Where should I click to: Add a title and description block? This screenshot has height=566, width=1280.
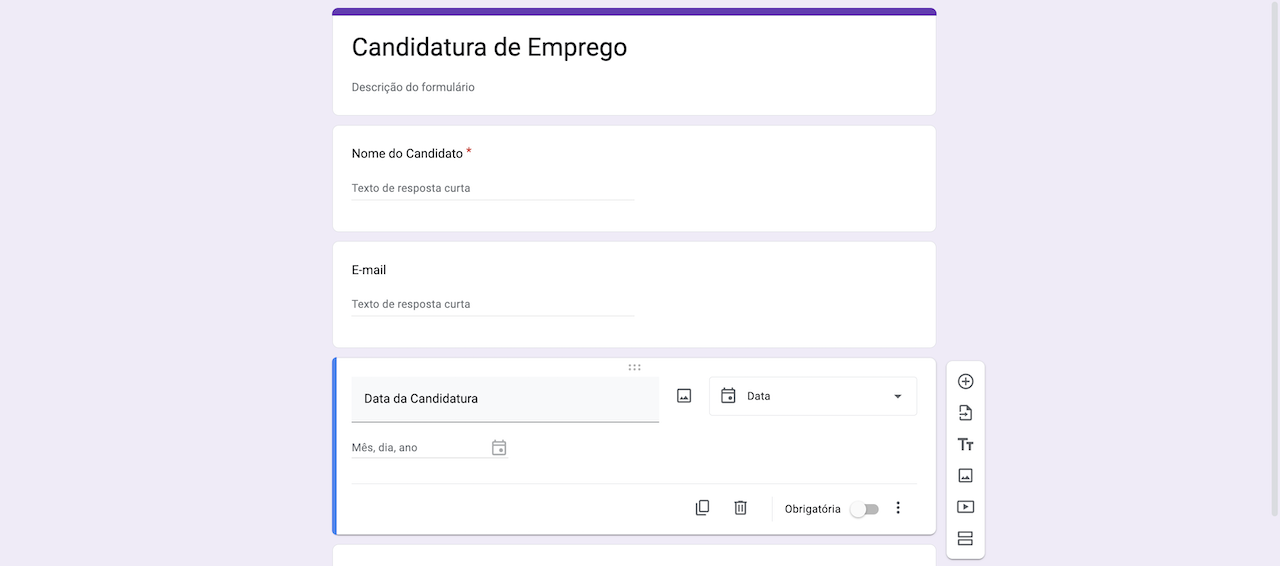965,445
